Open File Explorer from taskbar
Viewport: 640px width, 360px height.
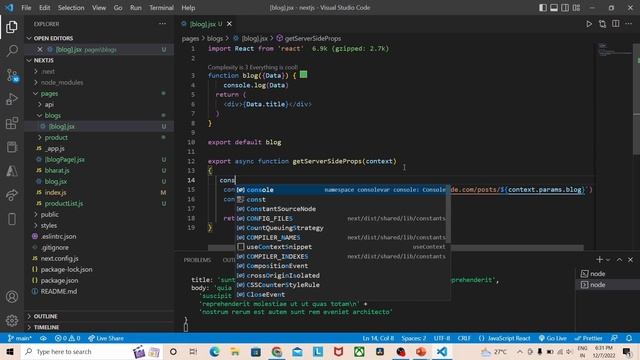click(235, 352)
